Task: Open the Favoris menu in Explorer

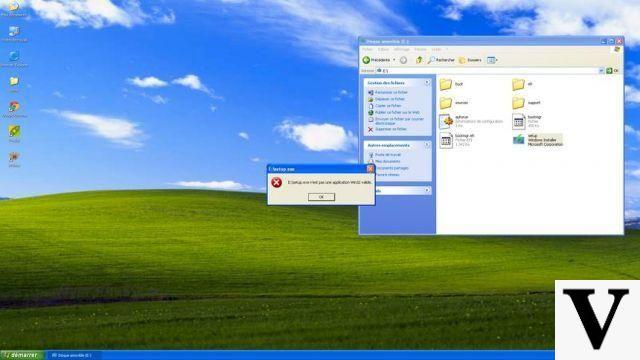Action: pyautogui.click(x=420, y=49)
